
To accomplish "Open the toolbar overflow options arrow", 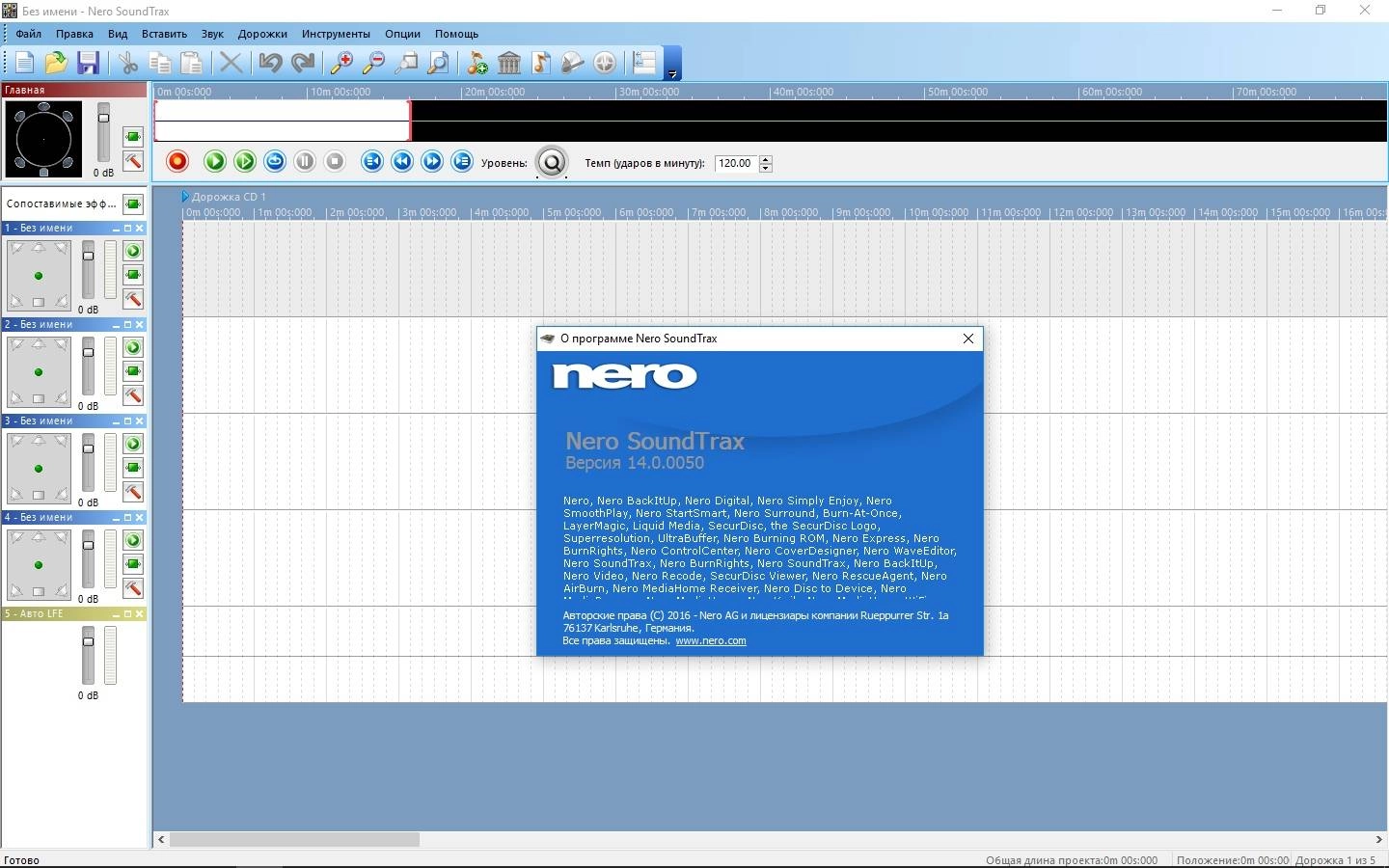I will (672, 64).
